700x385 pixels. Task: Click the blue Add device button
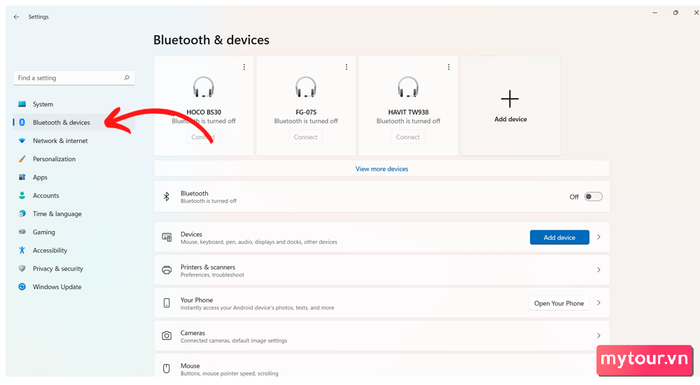click(x=559, y=237)
